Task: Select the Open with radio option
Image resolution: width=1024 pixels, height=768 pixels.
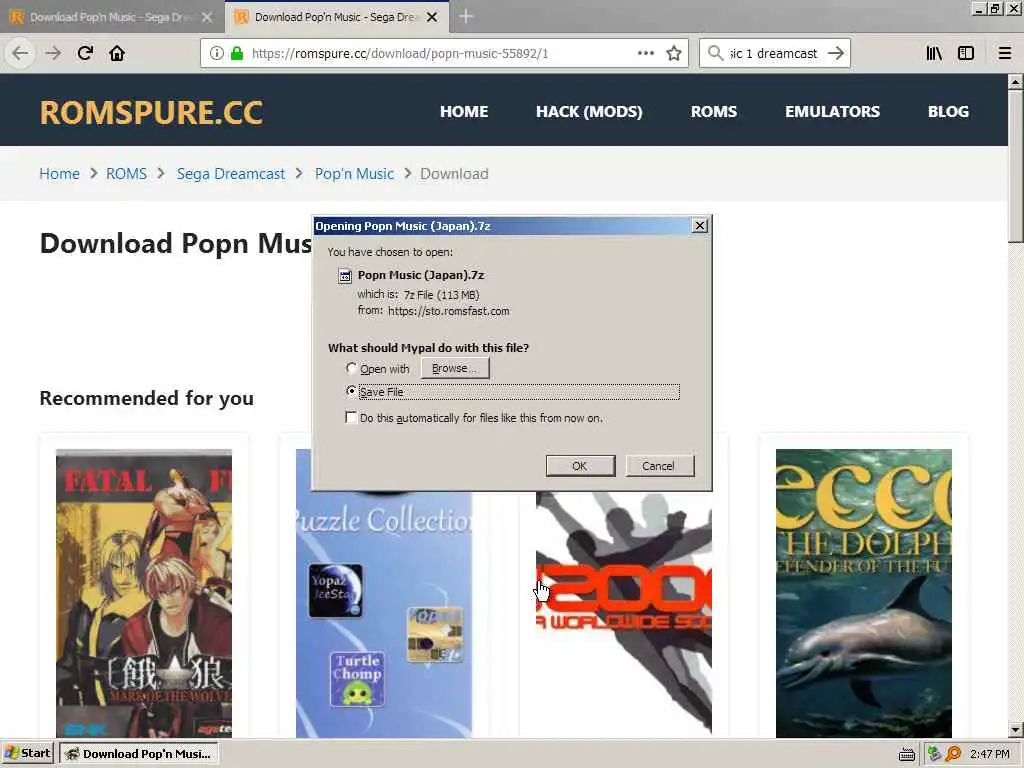Action: pyautogui.click(x=351, y=368)
